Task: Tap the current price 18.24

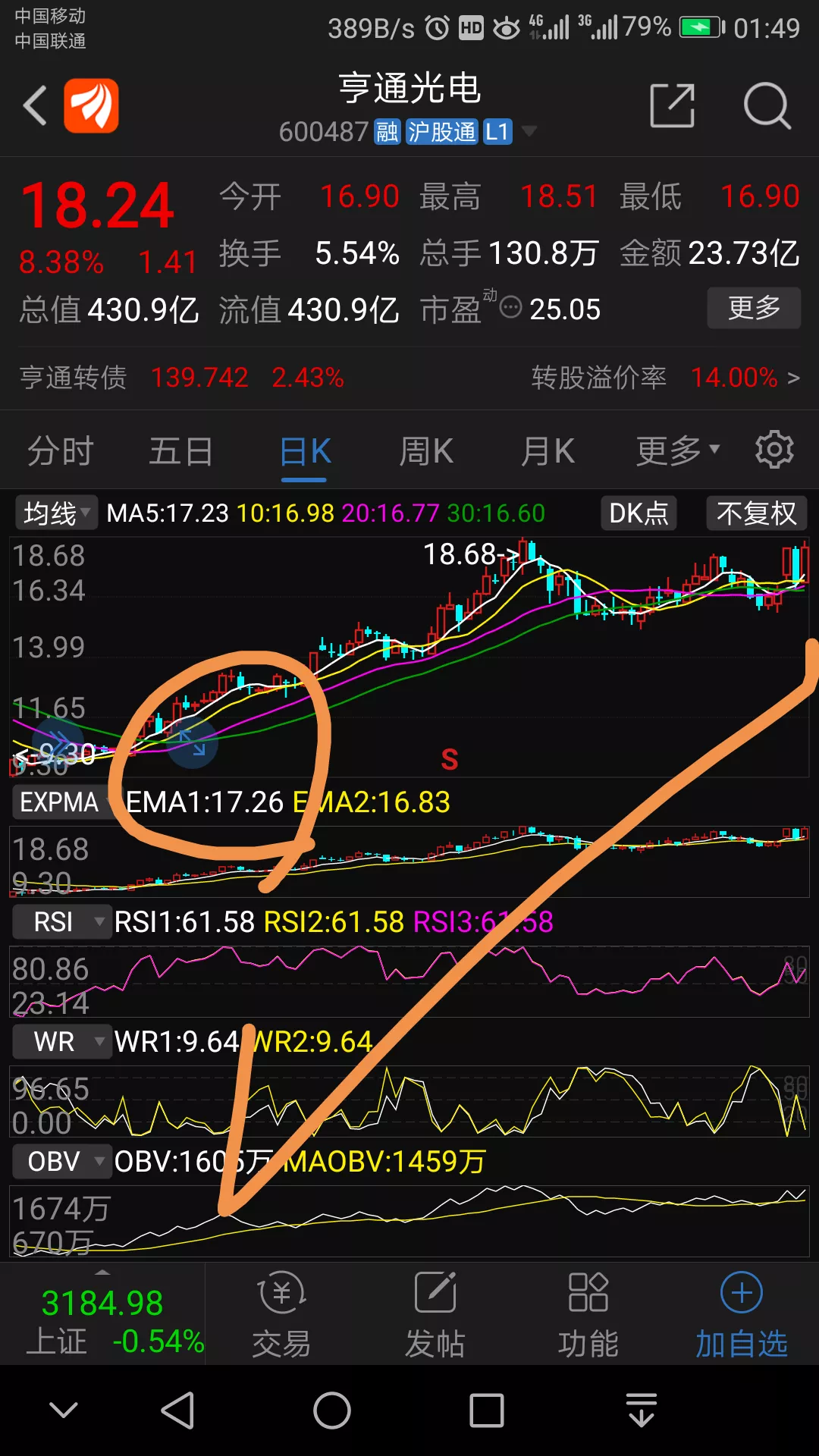Action: 97,206
